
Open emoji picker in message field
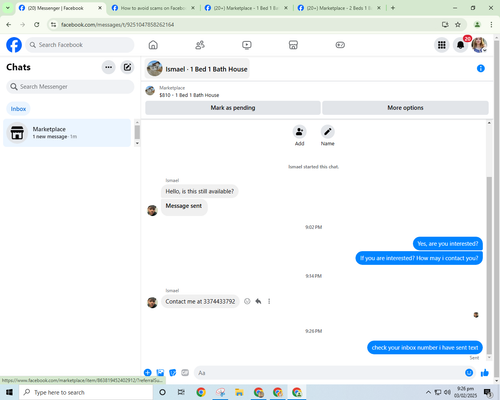[469, 373]
